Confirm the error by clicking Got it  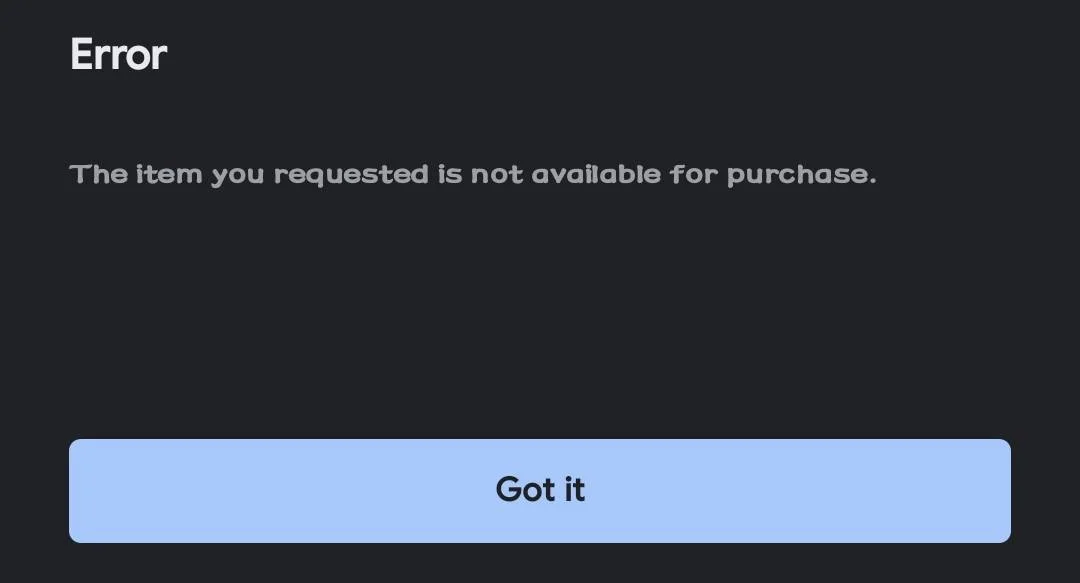[x=539, y=491]
